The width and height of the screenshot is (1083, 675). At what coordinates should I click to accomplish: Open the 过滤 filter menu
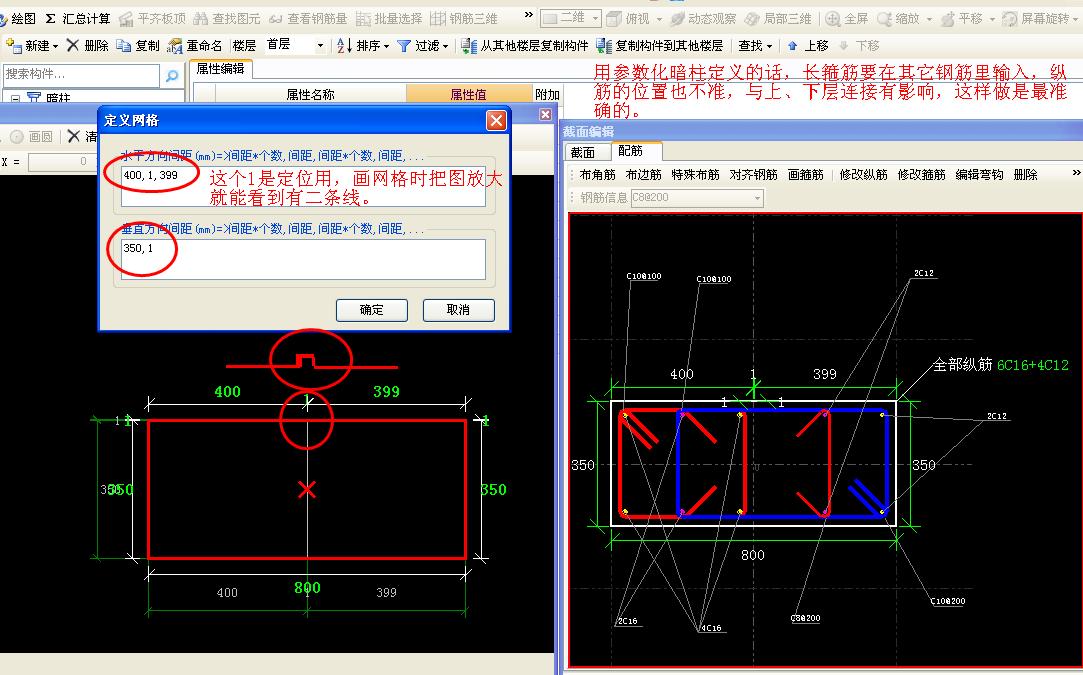click(423, 46)
